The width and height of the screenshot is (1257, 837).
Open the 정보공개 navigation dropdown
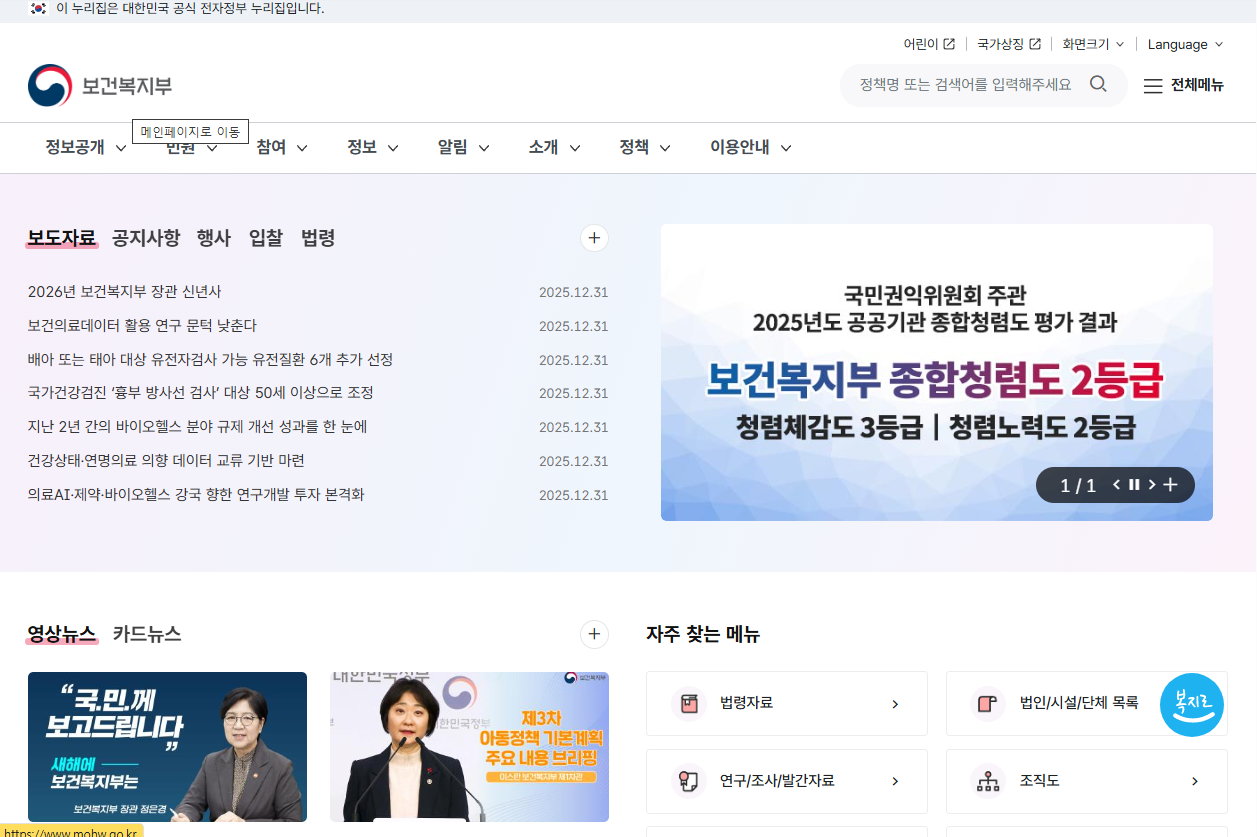click(x=83, y=147)
